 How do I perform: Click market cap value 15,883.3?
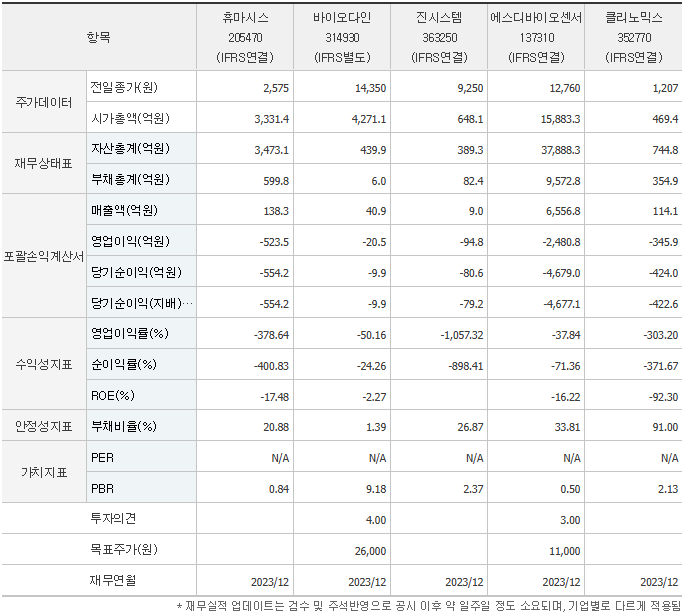pos(561,119)
